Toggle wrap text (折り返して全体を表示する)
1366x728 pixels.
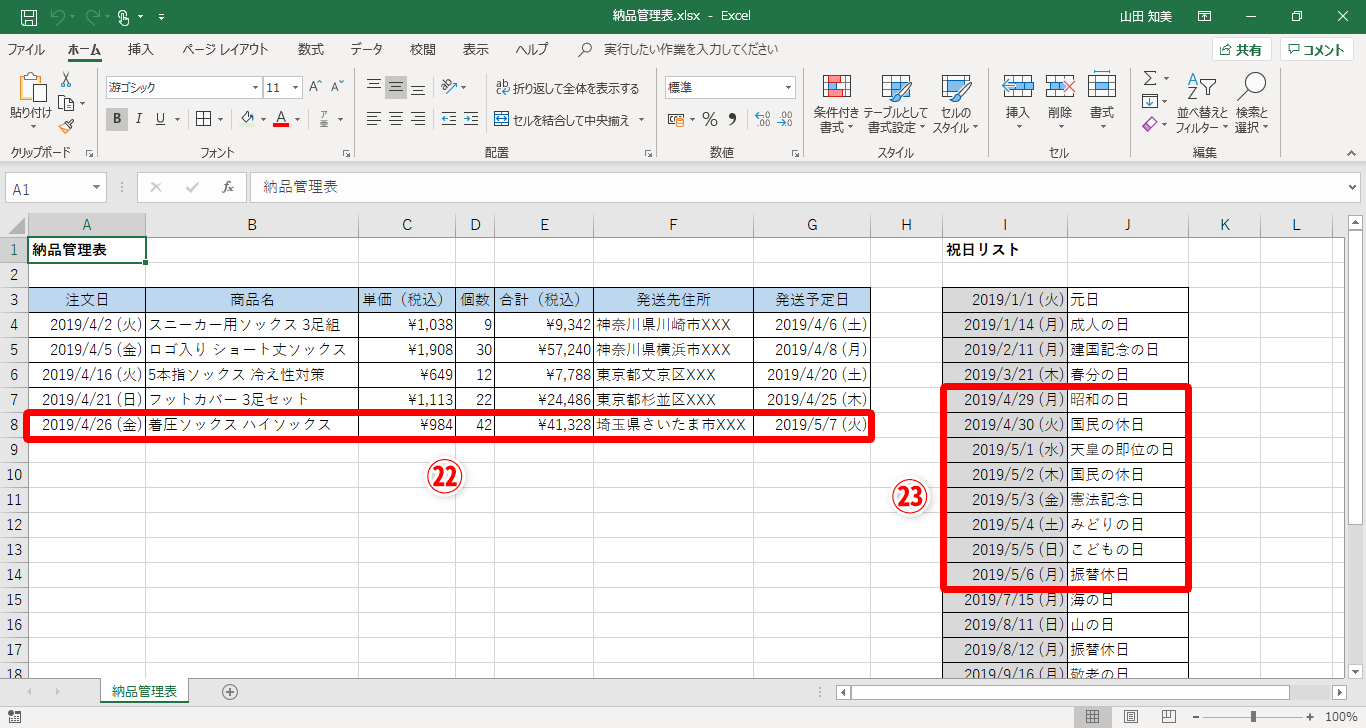coord(566,88)
